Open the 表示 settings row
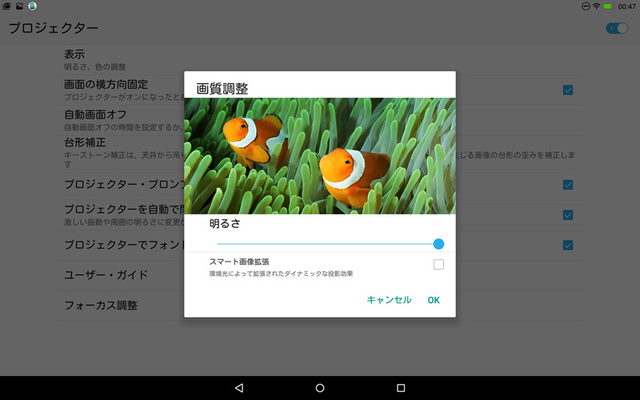 (320, 60)
